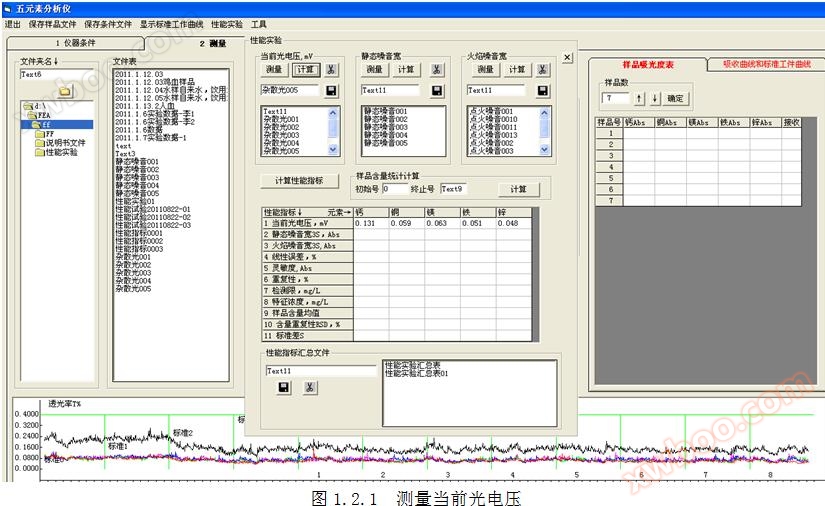825x506 pixels.
Task: Click save disk icon in 静态噪音宽 group
Action: (437, 90)
